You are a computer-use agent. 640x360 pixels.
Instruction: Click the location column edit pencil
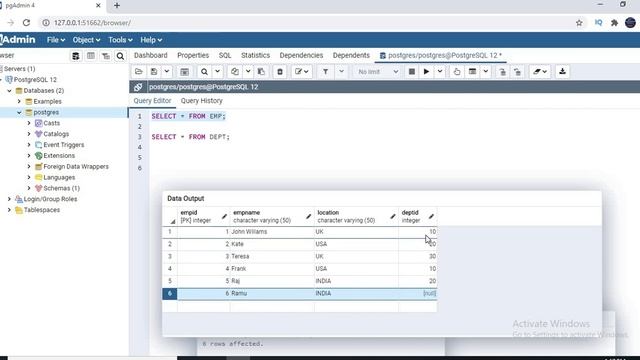coord(393,216)
